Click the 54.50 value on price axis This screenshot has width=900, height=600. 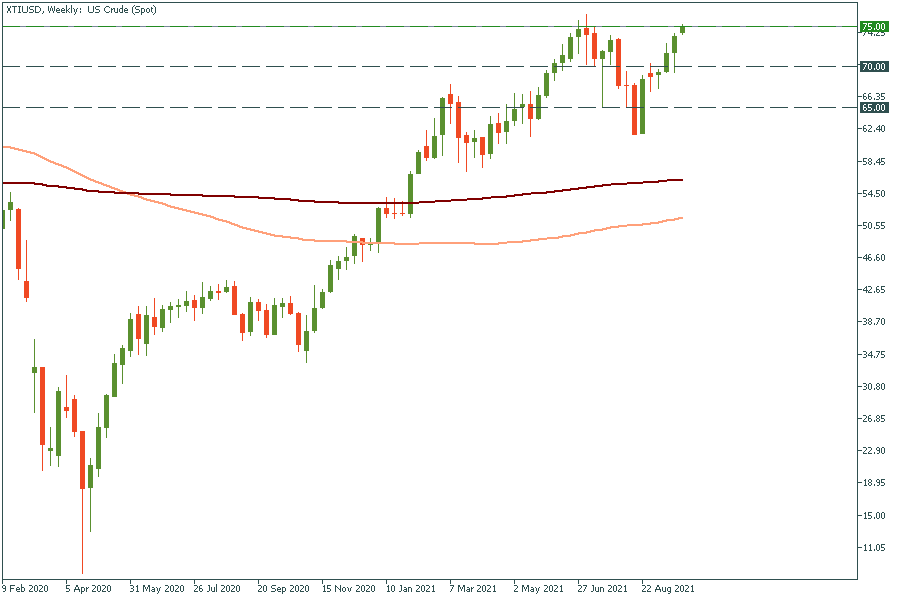873,193
